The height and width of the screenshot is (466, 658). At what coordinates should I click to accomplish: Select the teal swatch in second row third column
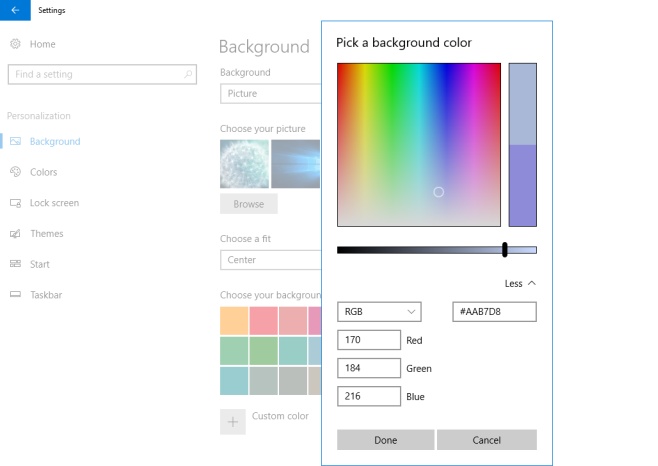click(293, 351)
